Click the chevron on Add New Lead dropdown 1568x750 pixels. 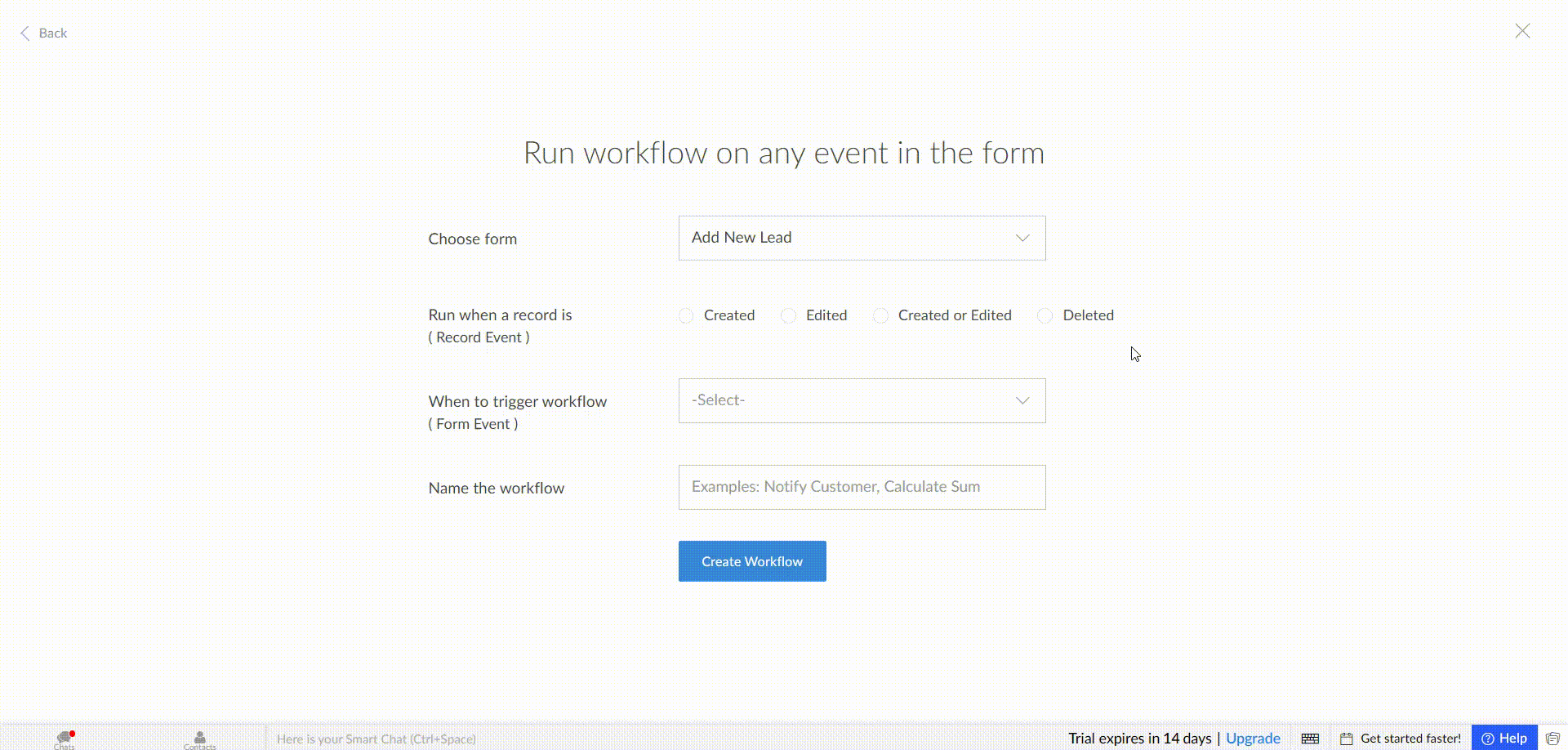[1022, 238]
